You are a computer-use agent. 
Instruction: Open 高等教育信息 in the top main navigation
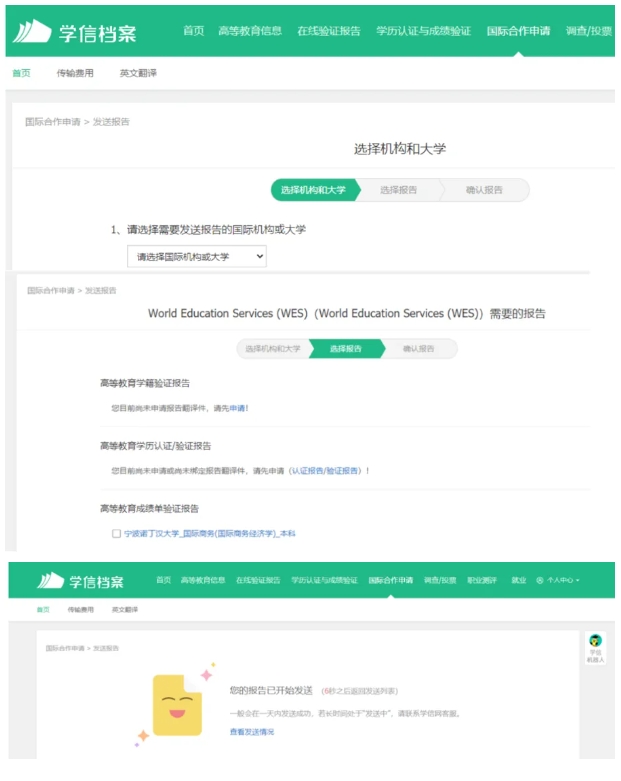250,31
